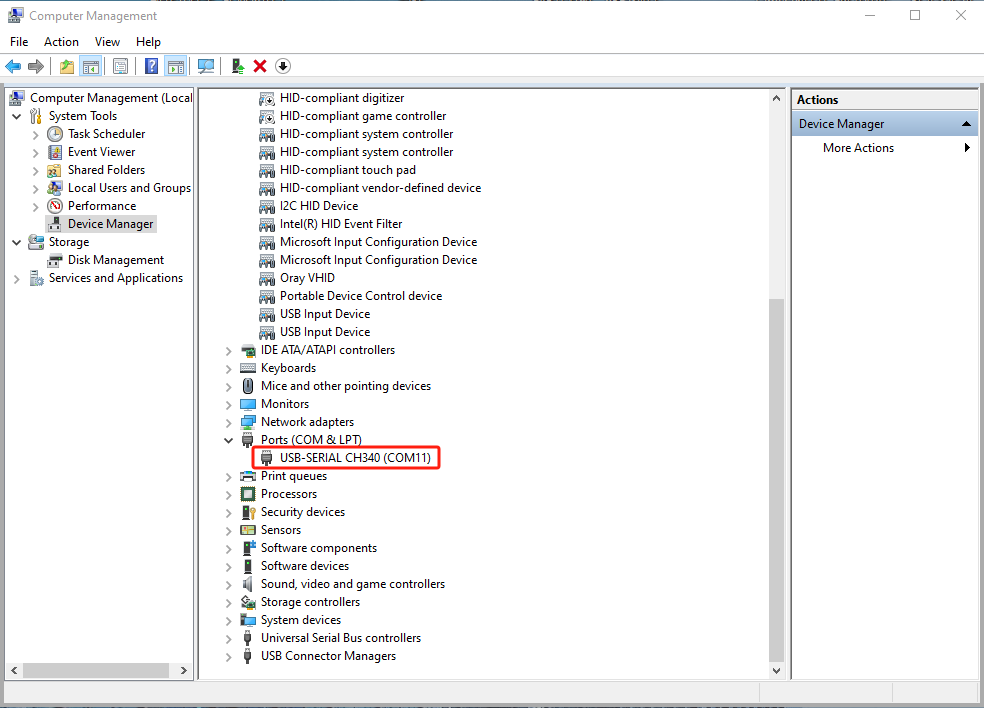Click Scan for hardware changes icon
This screenshot has height=708, width=984.
(206, 66)
